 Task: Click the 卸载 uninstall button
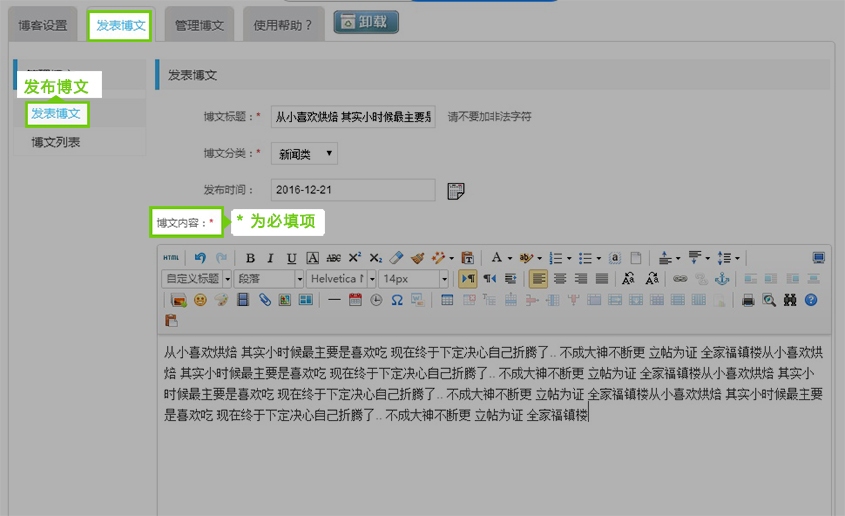point(366,22)
